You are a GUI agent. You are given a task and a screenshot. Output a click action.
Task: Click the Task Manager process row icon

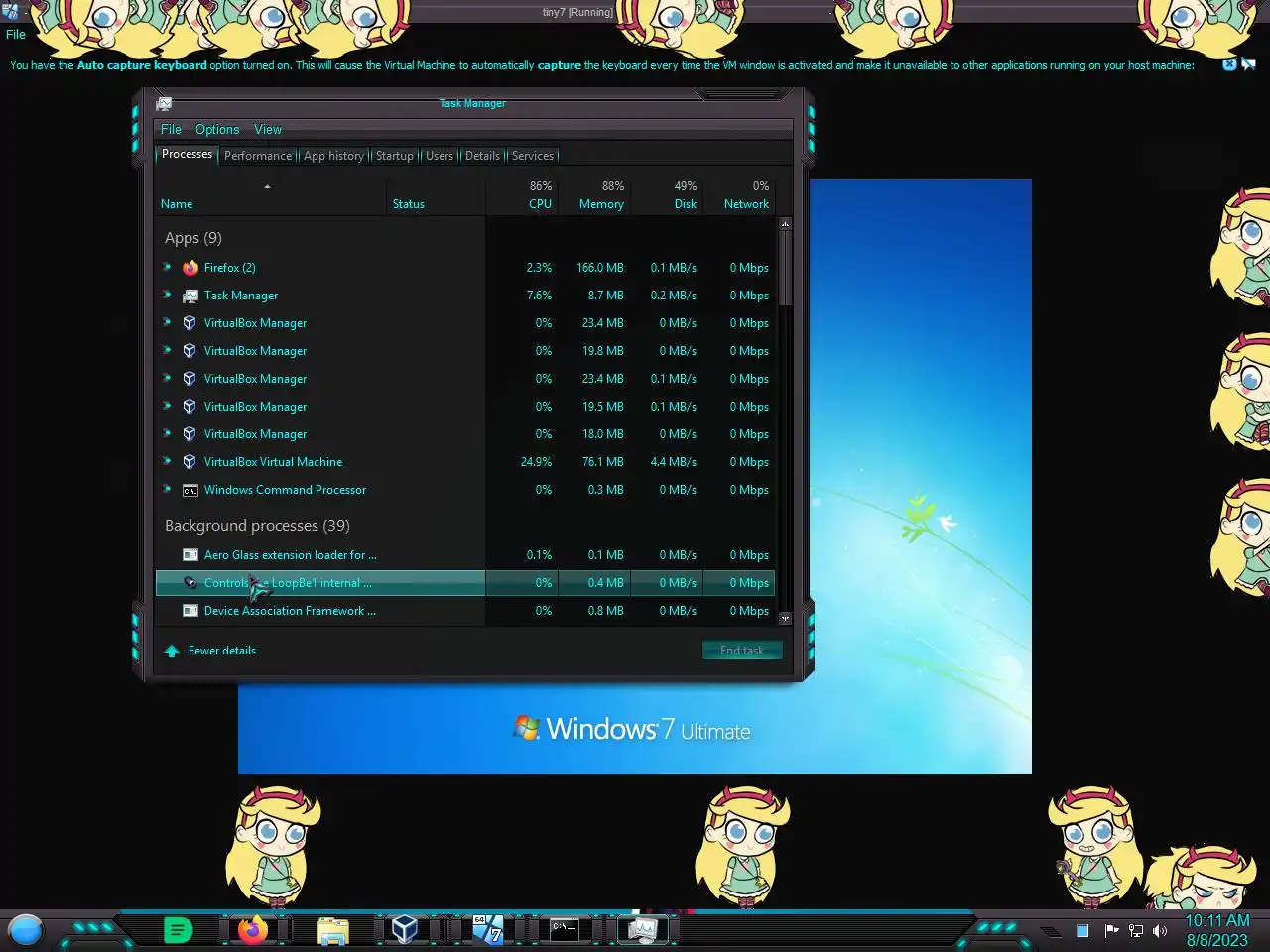(190, 296)
